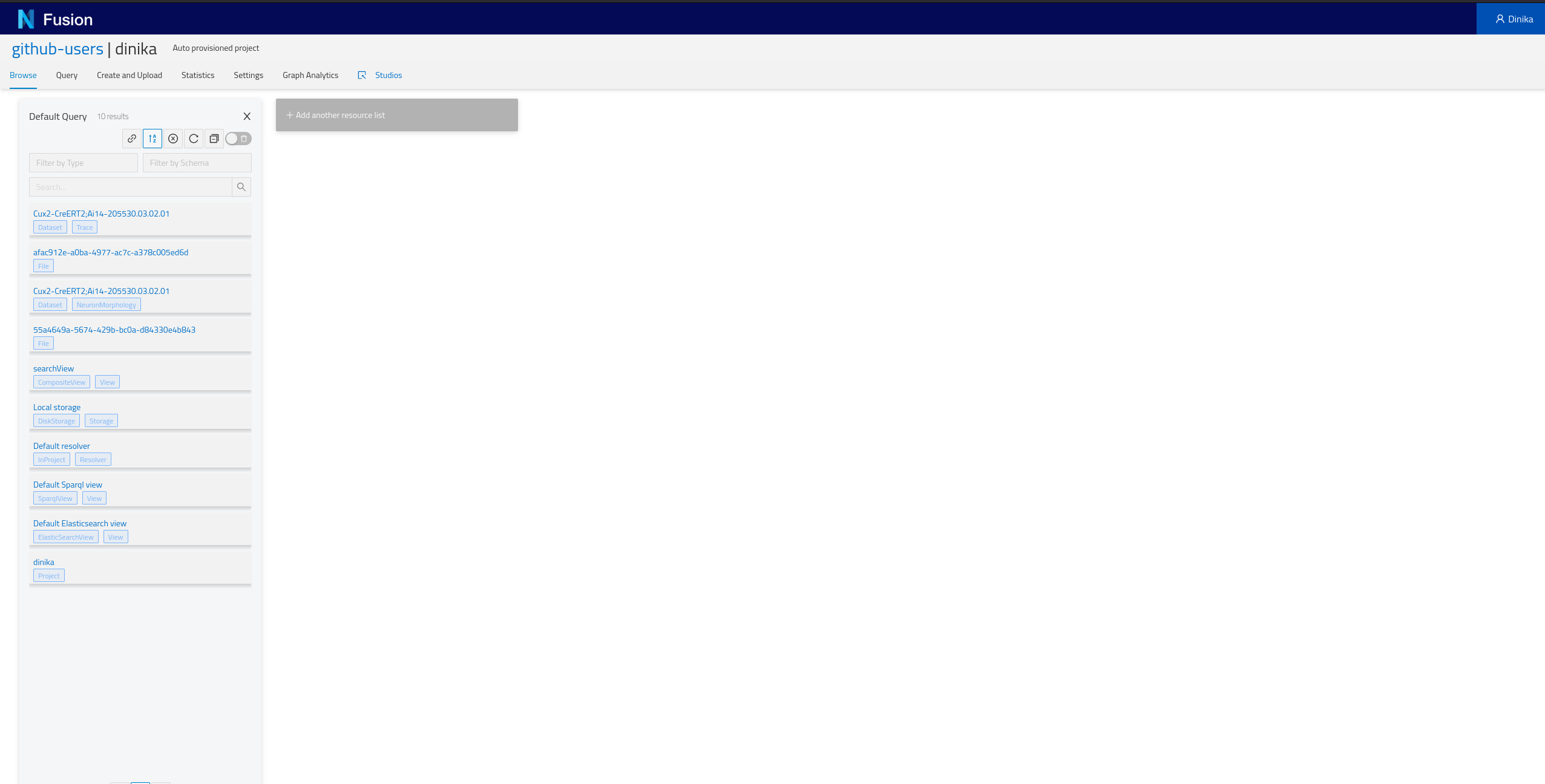
Task: Select the Query tab
Action: click(x=66, y=75)
